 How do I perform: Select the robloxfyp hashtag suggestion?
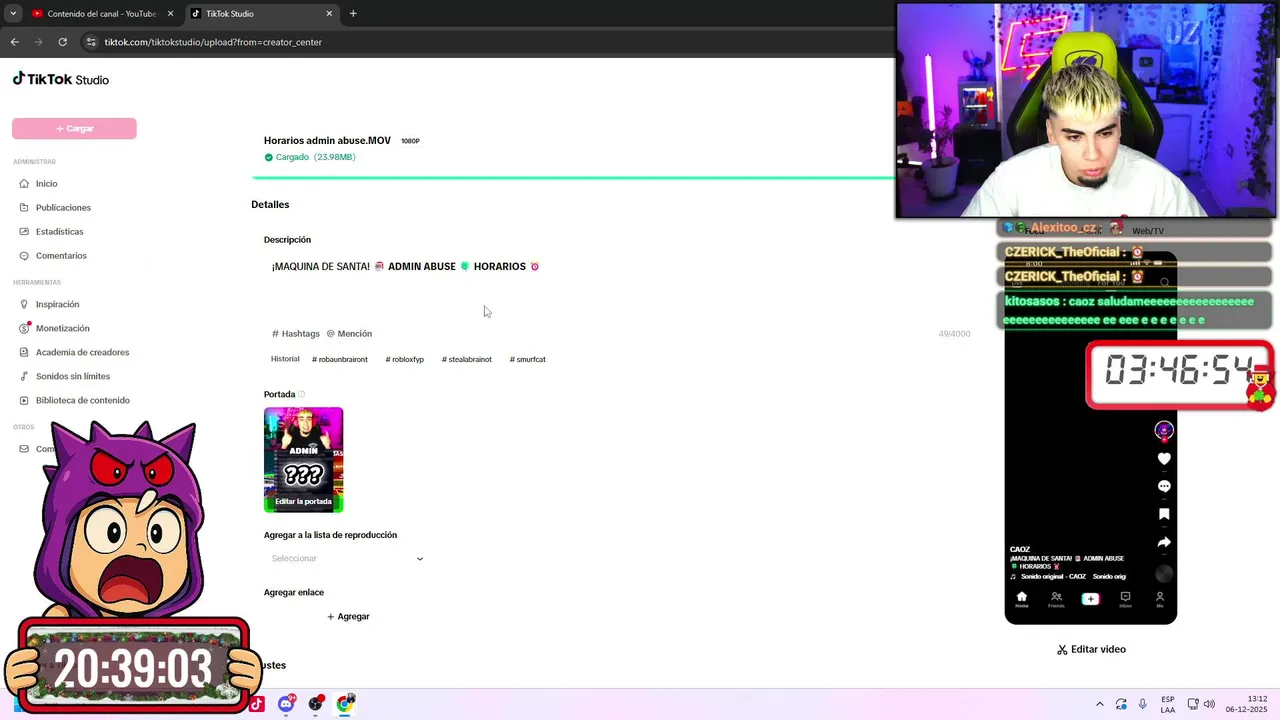[405, 359]
